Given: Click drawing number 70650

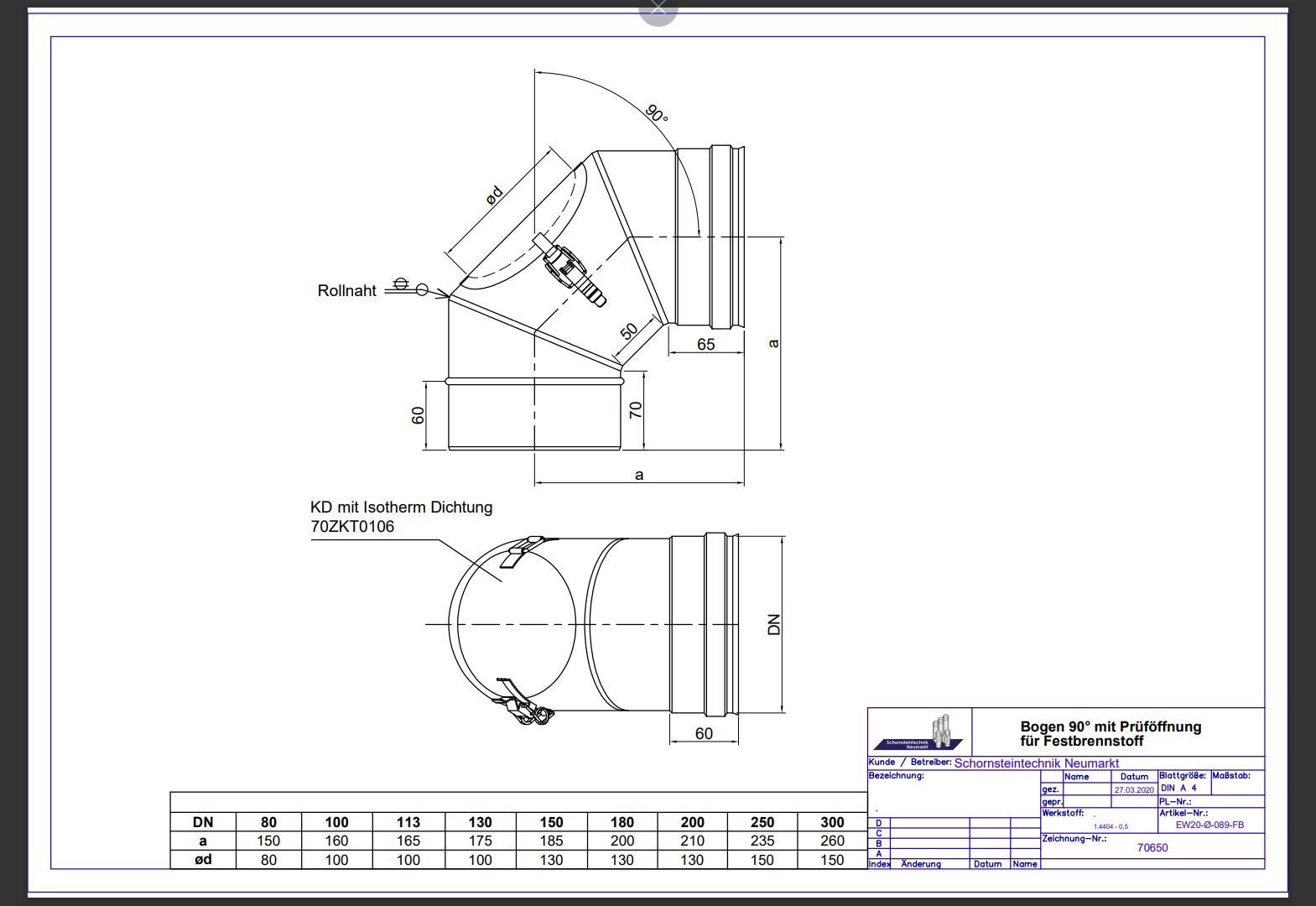Looking at the screenshot, I should [x=1152, y=847].
